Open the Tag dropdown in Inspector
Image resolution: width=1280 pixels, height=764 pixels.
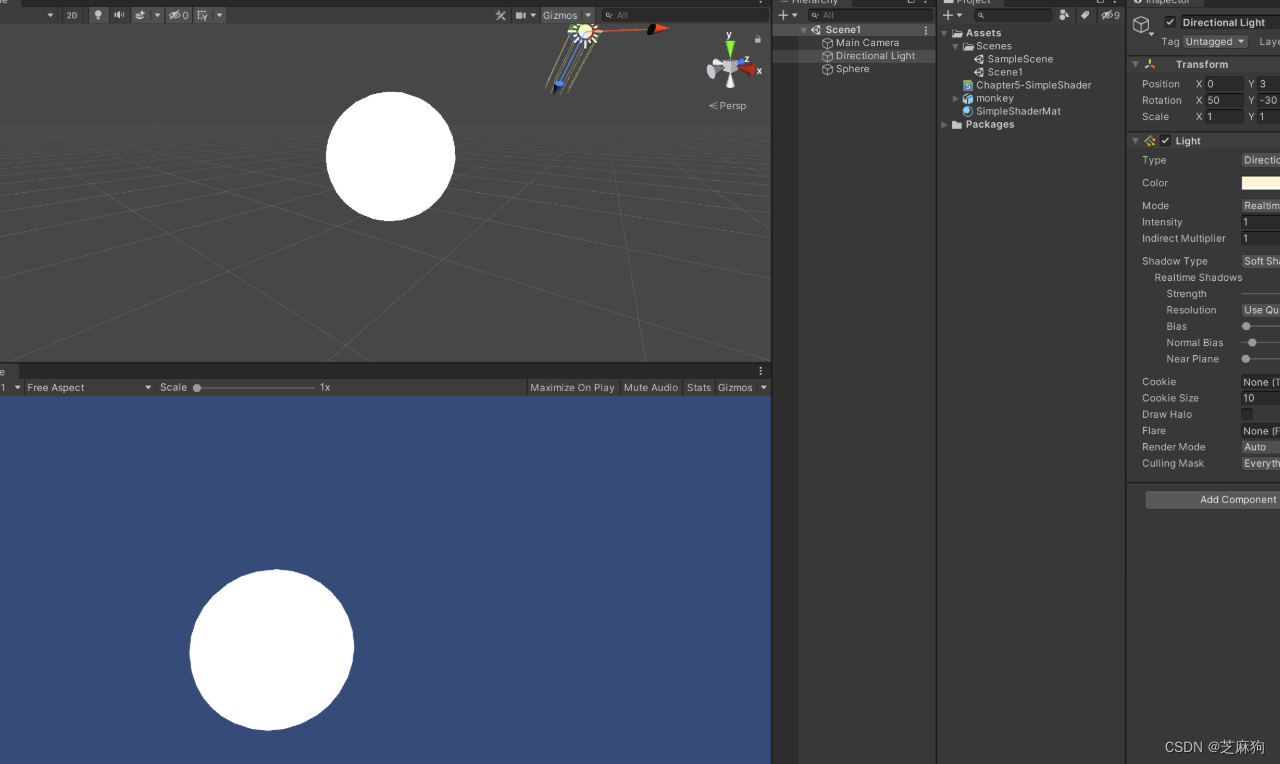(x=1214, y=41)
